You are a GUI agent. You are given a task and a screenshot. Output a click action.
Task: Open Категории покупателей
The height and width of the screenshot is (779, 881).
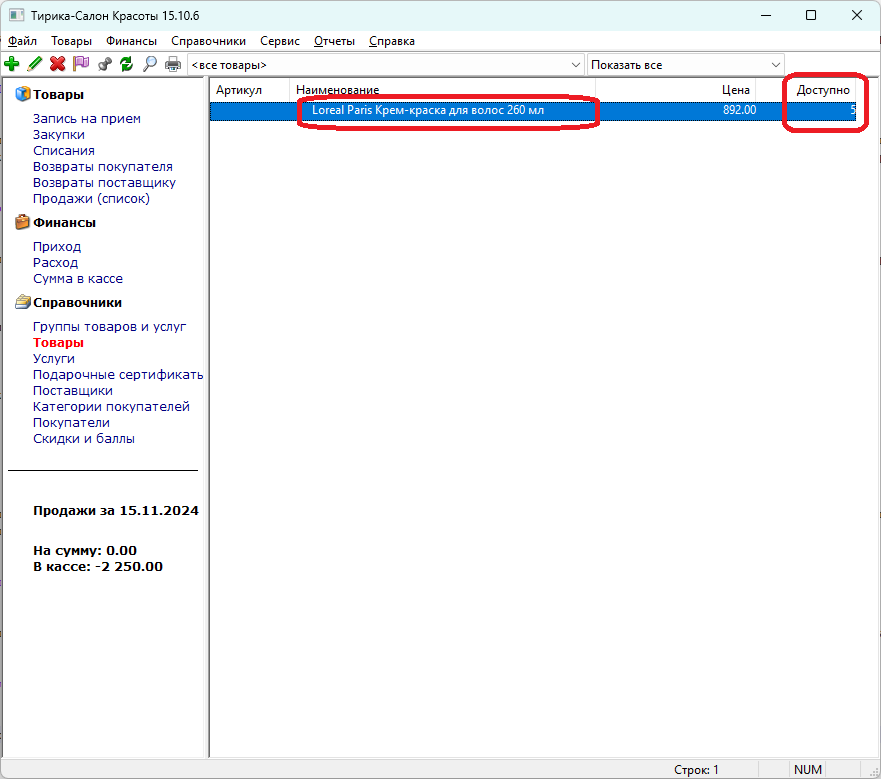(x=111, y=406)
